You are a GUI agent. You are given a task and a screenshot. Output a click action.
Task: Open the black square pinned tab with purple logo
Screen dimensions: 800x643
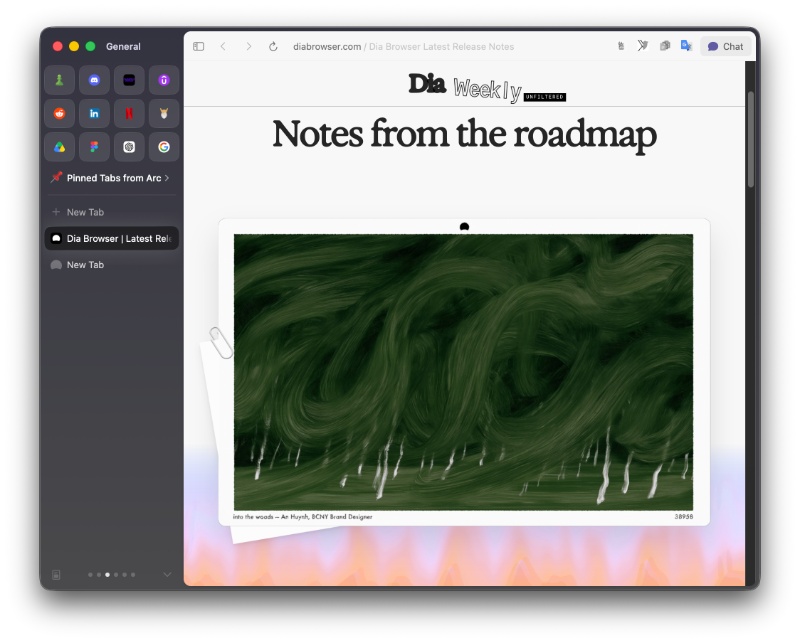point(129,80)
